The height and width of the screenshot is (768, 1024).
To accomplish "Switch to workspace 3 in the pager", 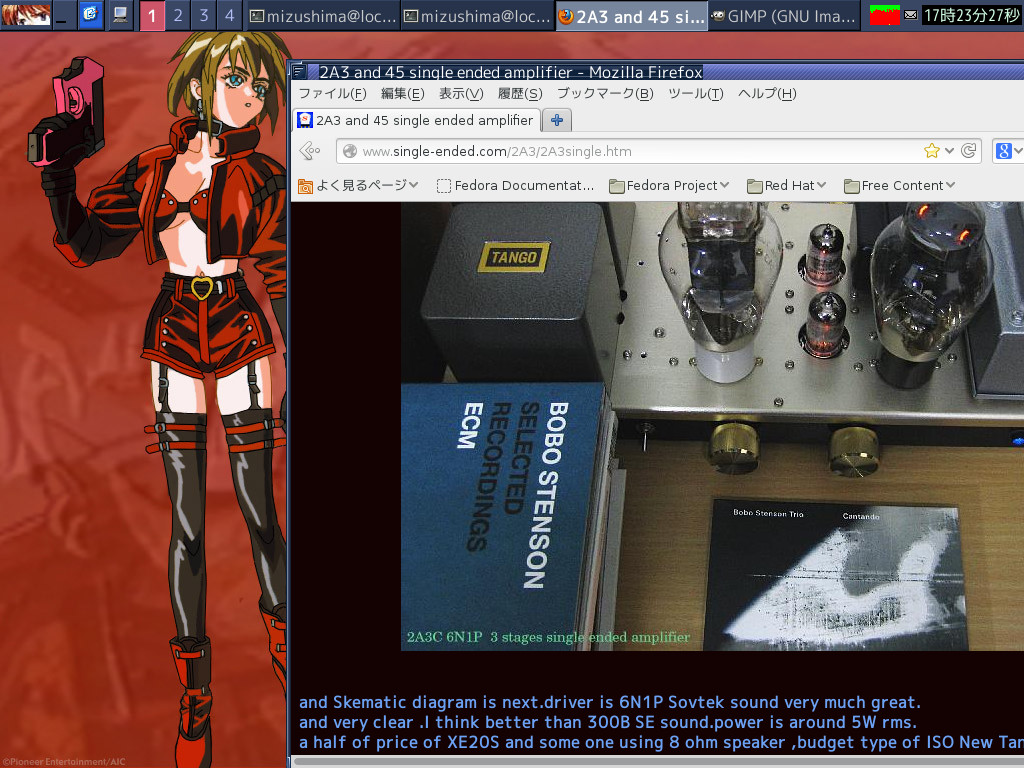I will click(x=204, y=15).
